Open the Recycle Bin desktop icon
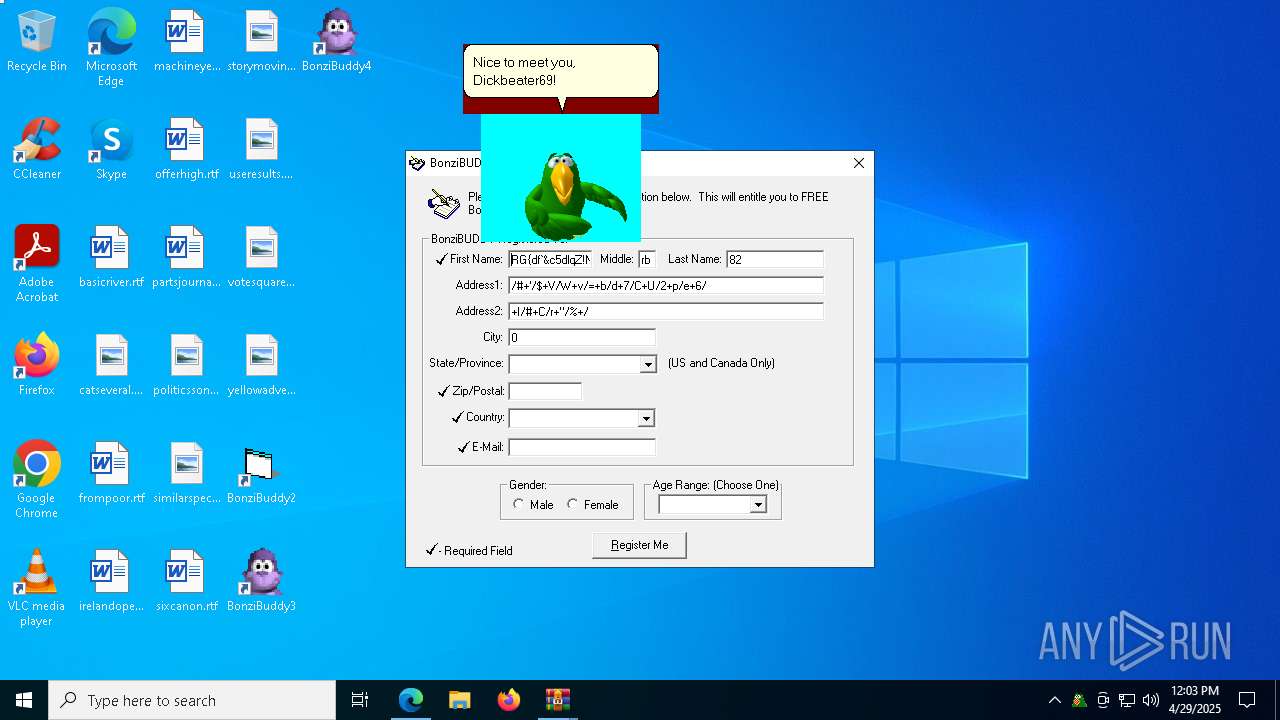 (37, 41)
